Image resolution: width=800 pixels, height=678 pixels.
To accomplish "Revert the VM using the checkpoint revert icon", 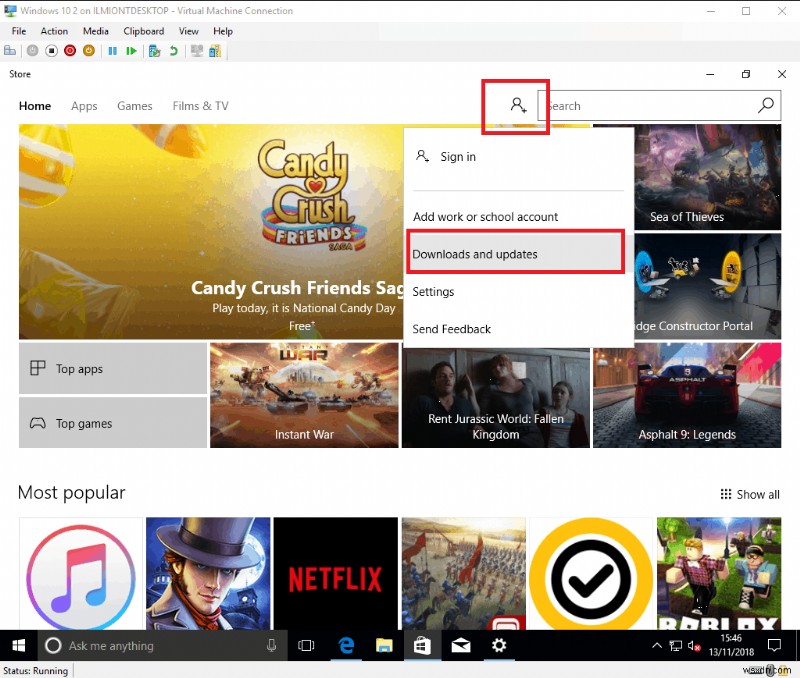I will 175,51.
